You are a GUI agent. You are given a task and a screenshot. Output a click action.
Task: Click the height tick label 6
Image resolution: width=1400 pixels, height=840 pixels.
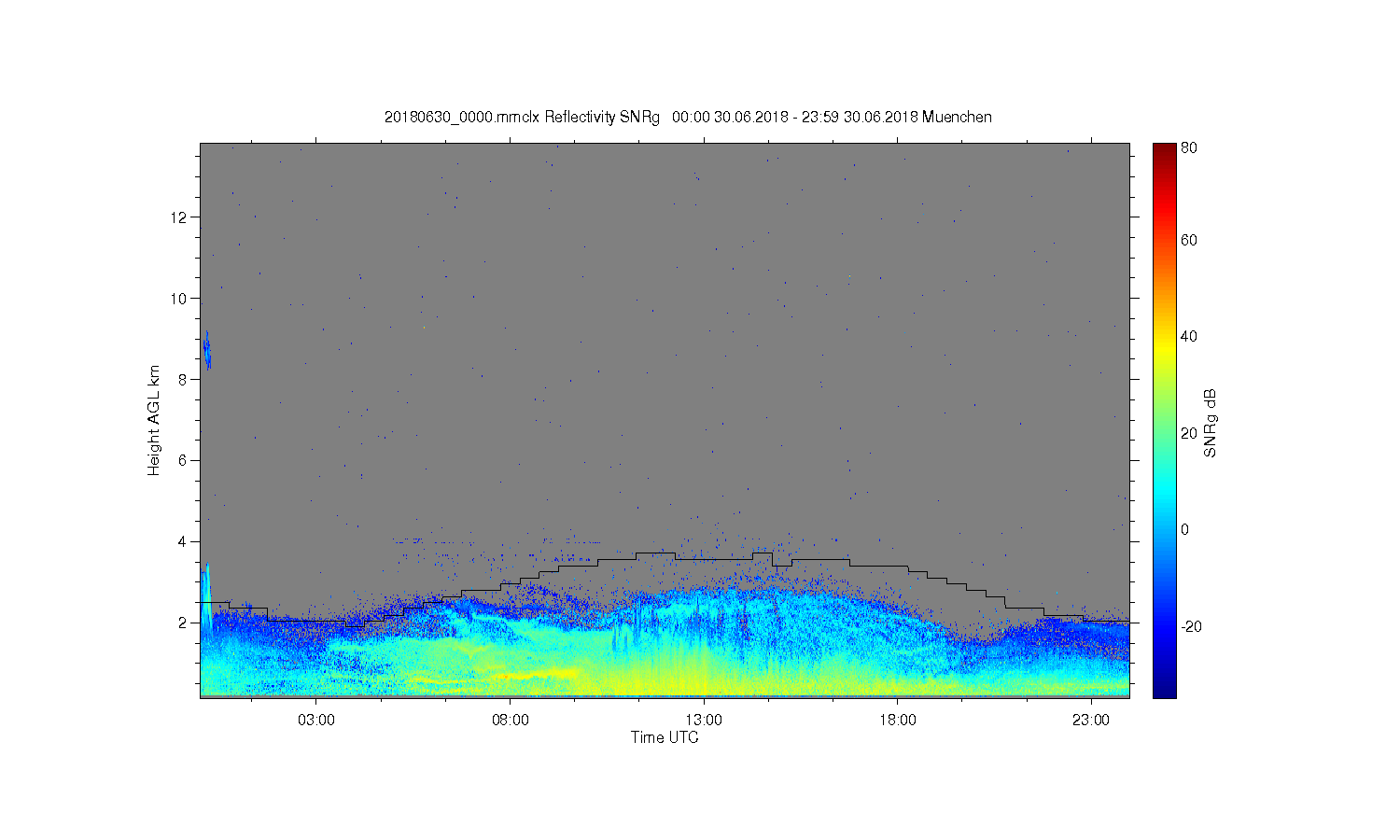[184, 460]
